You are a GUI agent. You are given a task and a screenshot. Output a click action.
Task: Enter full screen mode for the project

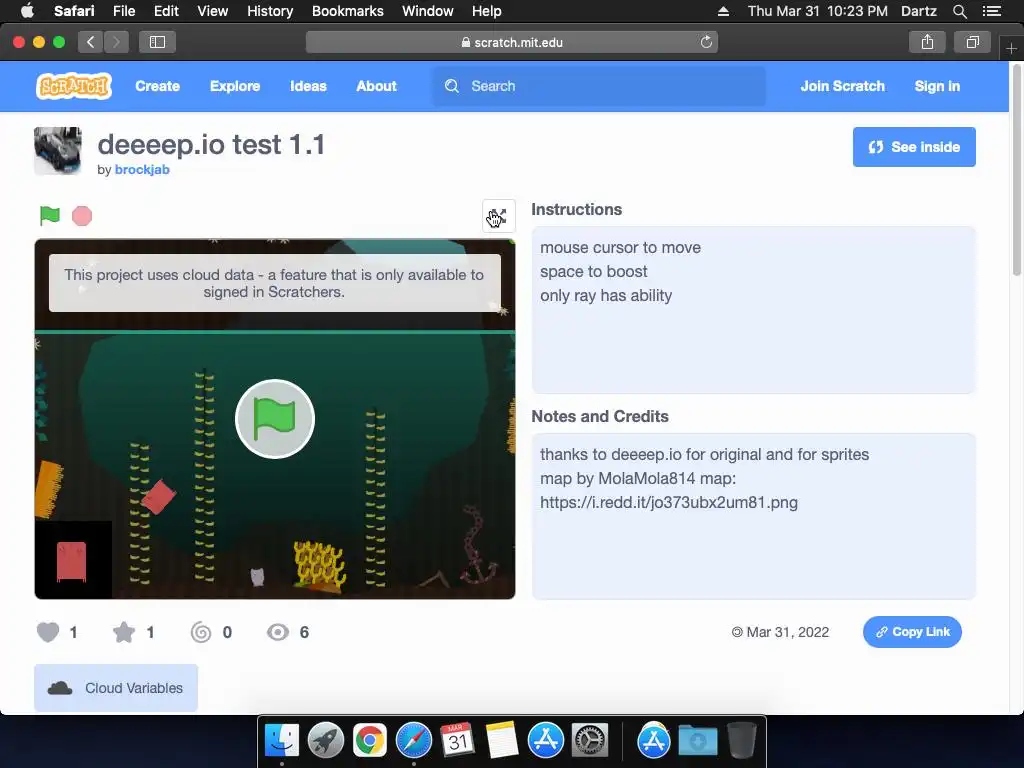(x=498, y=216)
